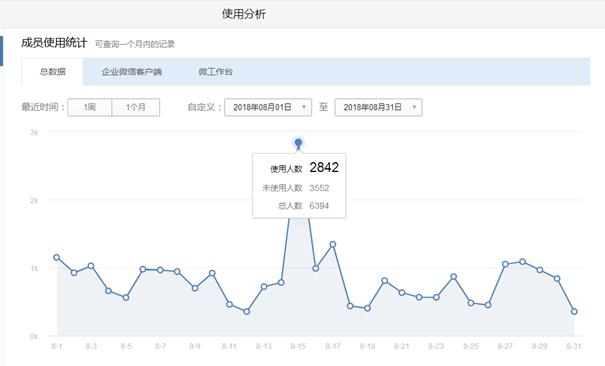Click the 8-16 data point on chart
605x366 pixels.
coord(316,268)
